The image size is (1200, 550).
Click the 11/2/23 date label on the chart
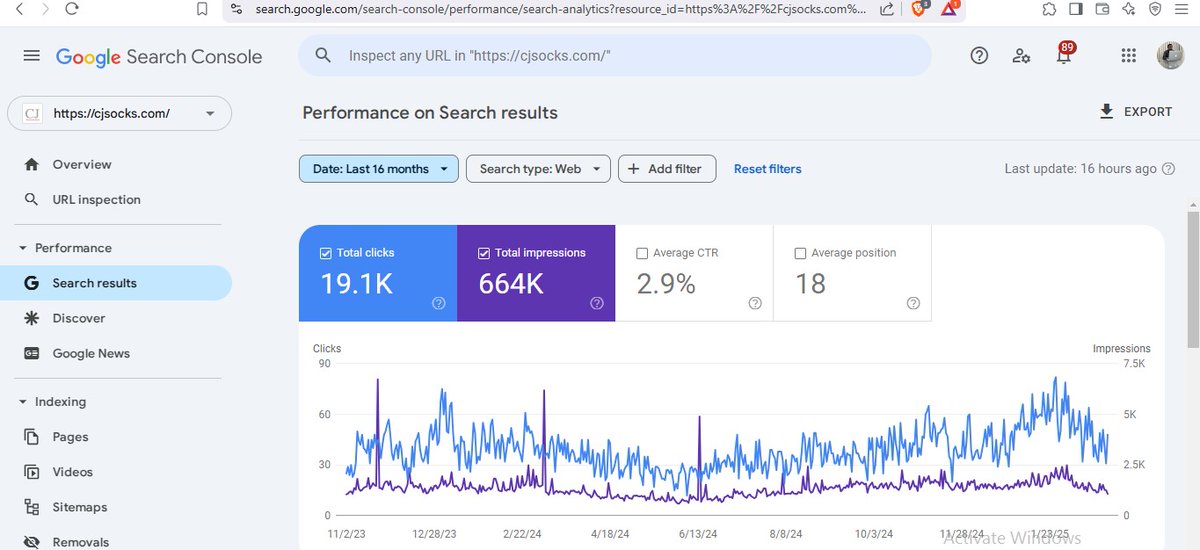[347, 534]
